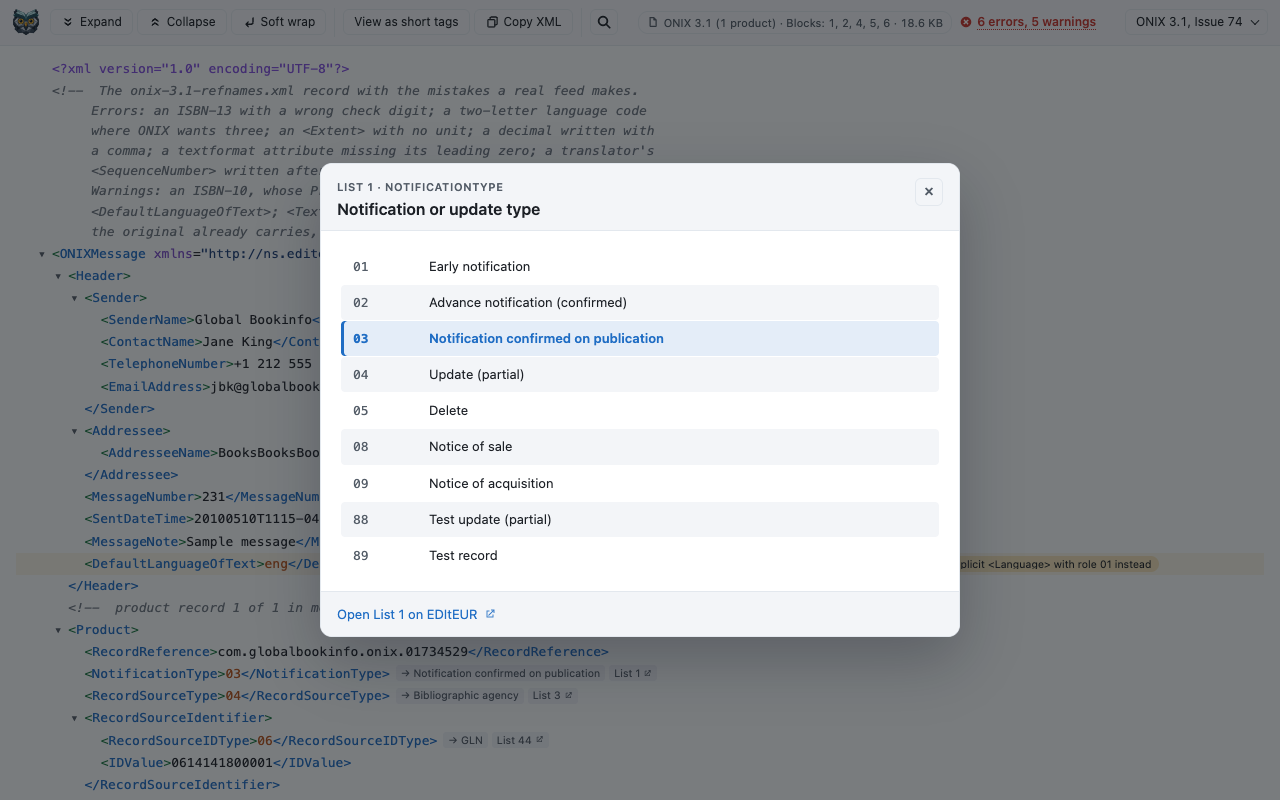Click the RecordReference element line

tap(346, 652)
